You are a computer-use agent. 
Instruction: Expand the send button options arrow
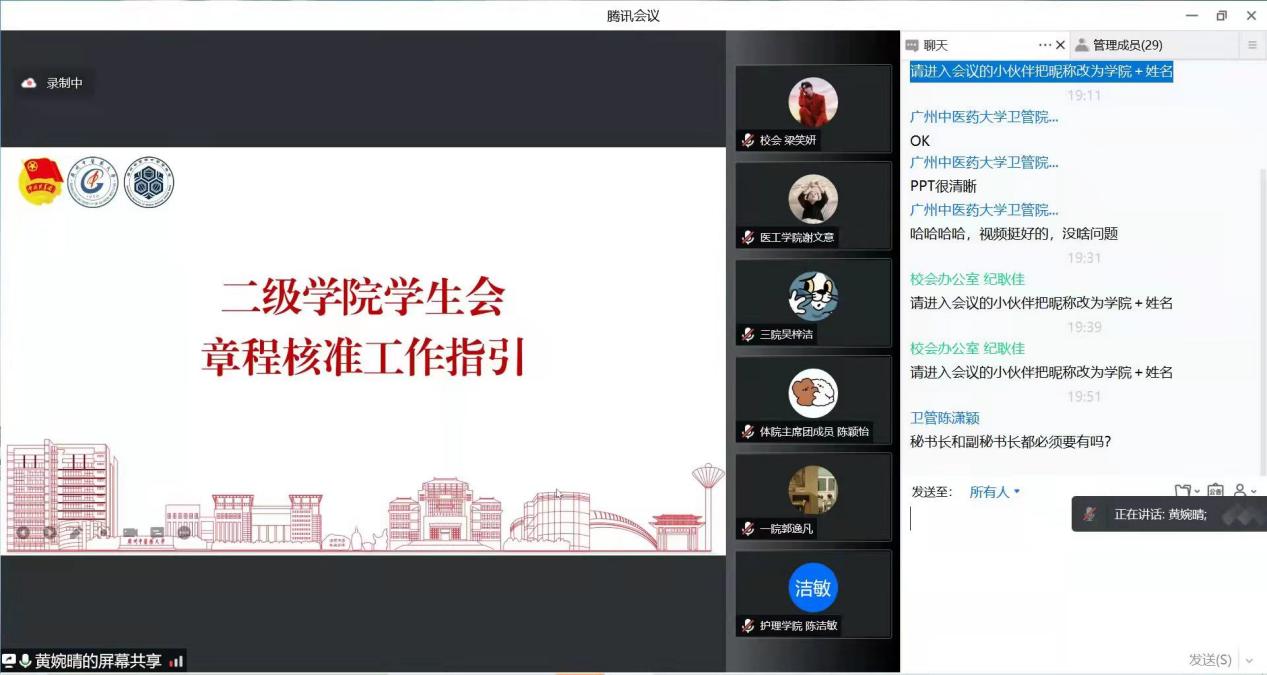[x=1249, y=660]
